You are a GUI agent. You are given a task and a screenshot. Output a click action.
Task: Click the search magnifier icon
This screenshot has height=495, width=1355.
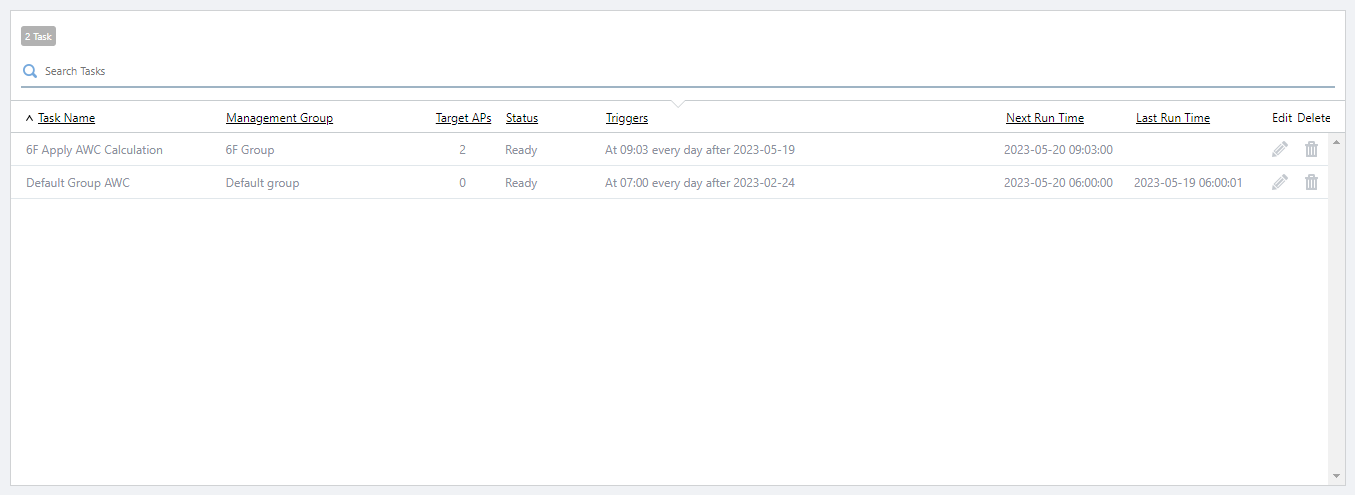point(30,71)
